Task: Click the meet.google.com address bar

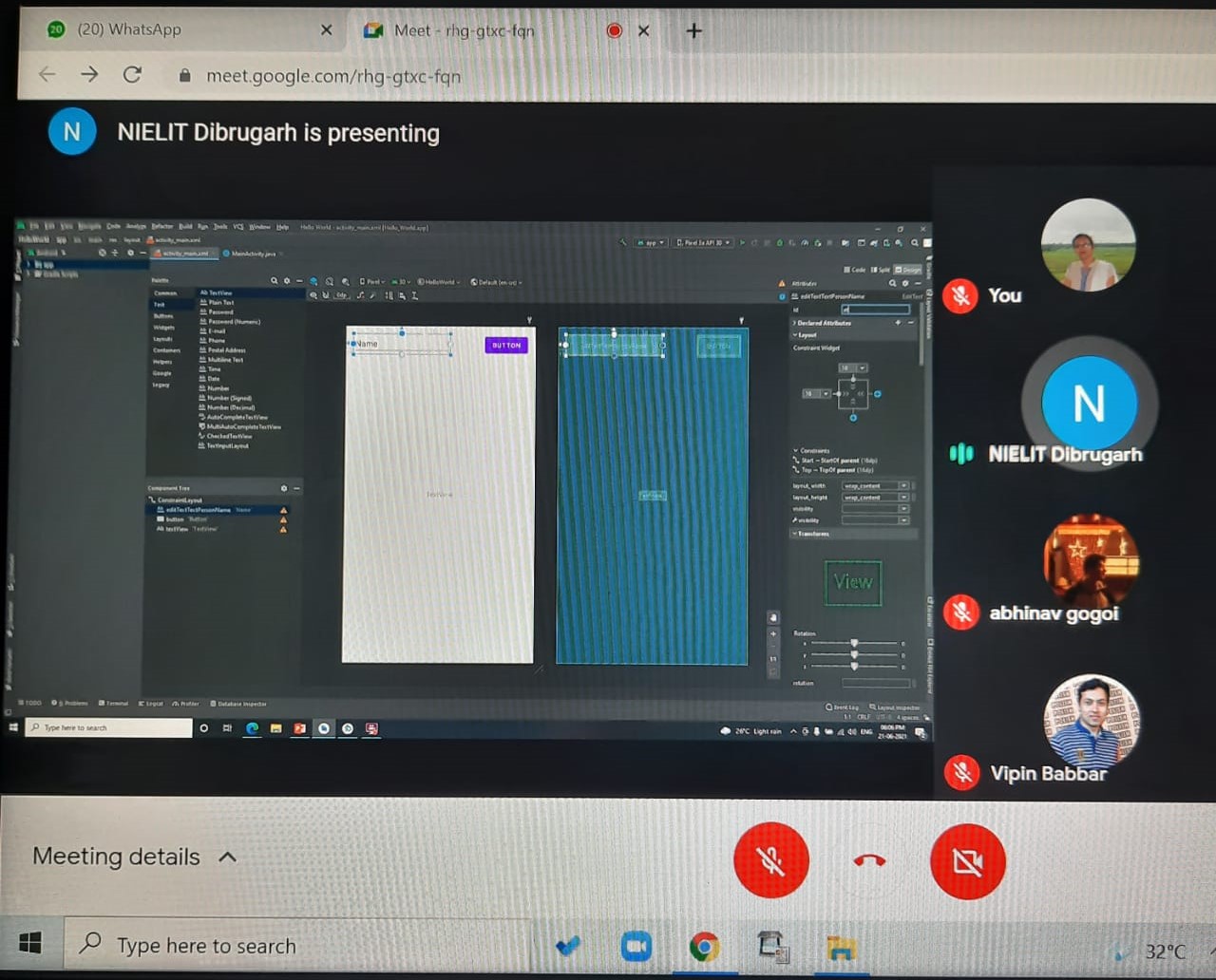Action: pyautogui.click(x=332, y=76)
